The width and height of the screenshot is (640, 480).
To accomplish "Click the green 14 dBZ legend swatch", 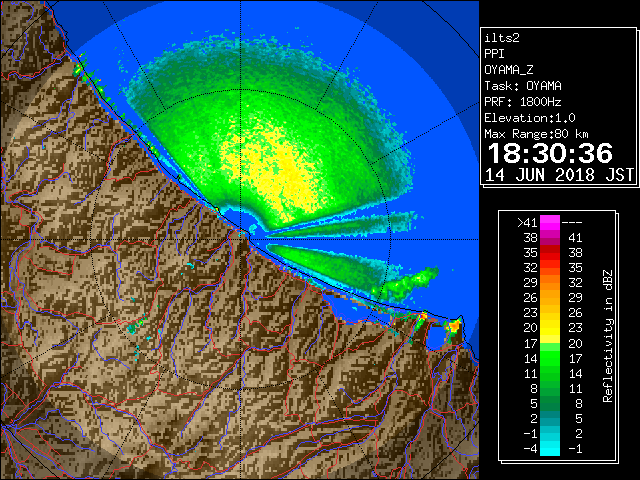I will 550,358.
